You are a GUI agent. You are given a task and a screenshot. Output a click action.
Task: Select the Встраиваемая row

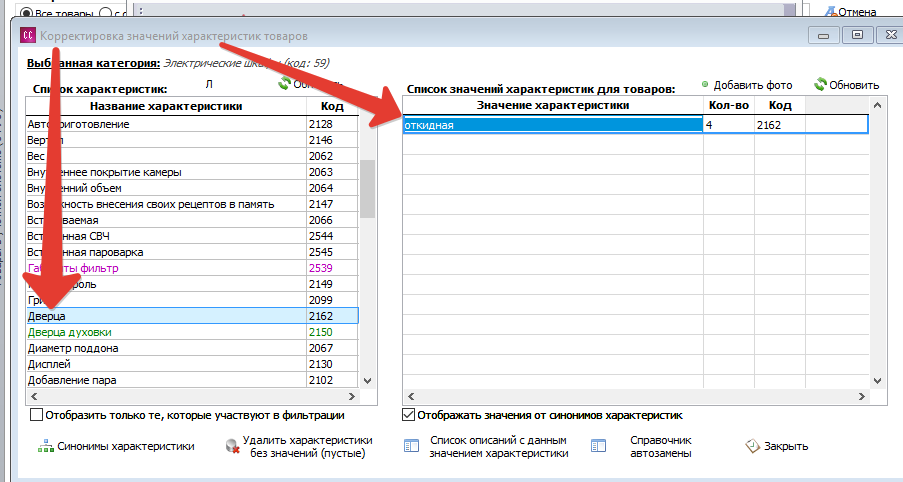[192, 220]
